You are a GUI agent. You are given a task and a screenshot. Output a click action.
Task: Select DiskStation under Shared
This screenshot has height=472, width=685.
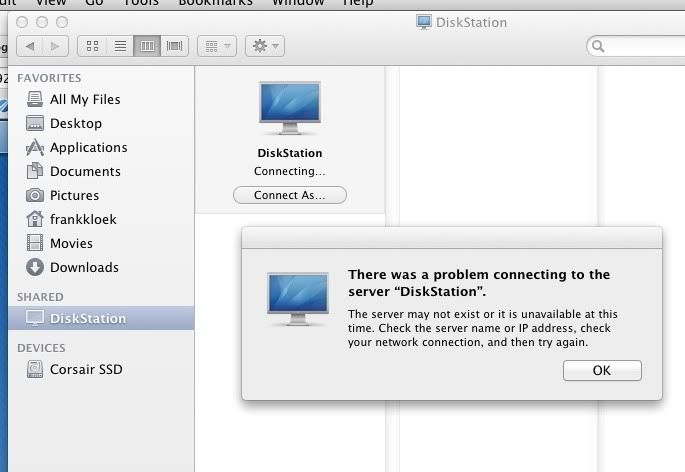tap(101, 318)
